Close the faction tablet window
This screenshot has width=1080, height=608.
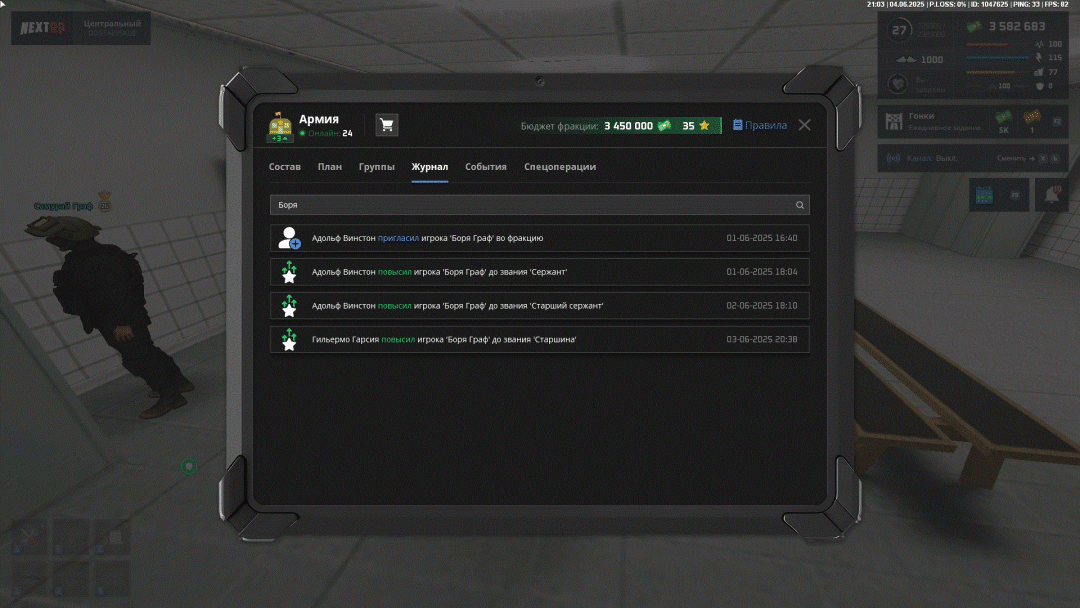(x=804, y=125)
